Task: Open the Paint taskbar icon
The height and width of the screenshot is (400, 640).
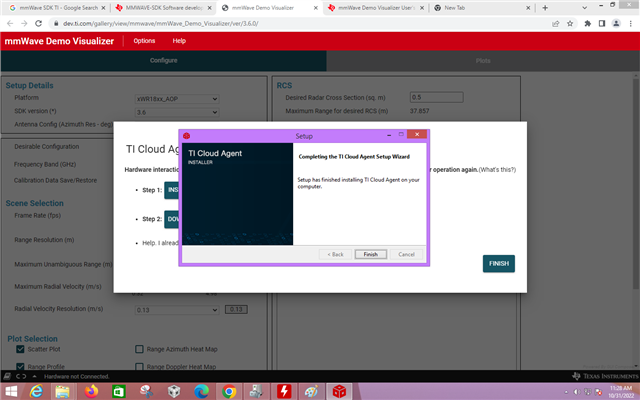Action: 311,391
